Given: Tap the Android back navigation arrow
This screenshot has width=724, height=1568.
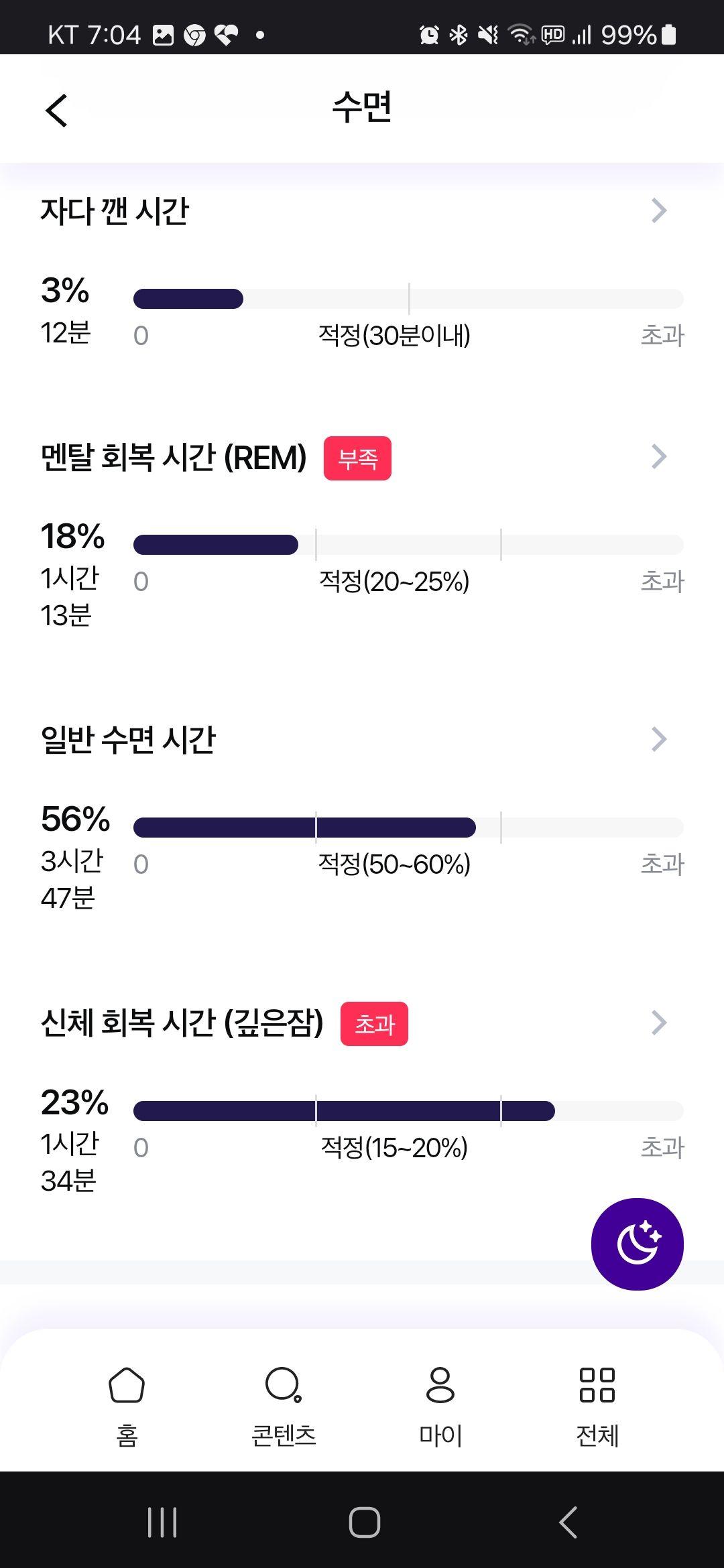Looking at the screenshot, I should [568, 1522].
